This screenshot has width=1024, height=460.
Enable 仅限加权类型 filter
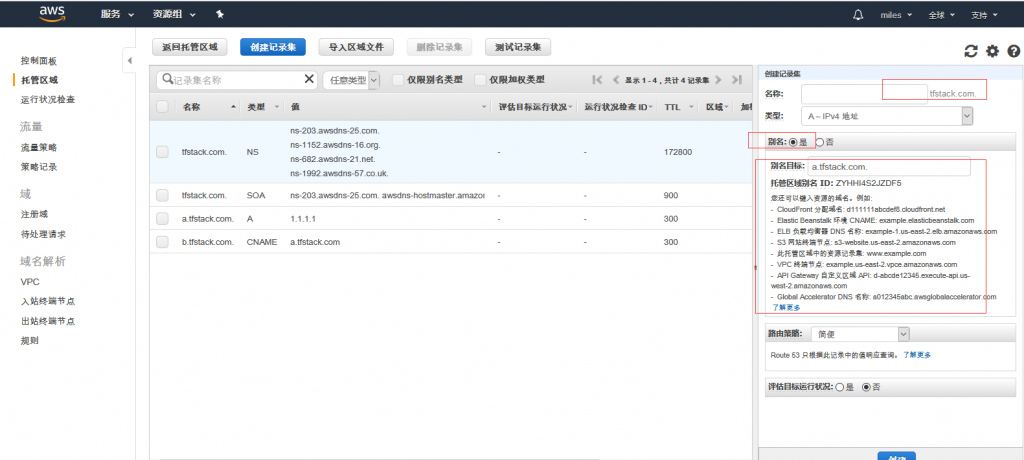point(480,80)
